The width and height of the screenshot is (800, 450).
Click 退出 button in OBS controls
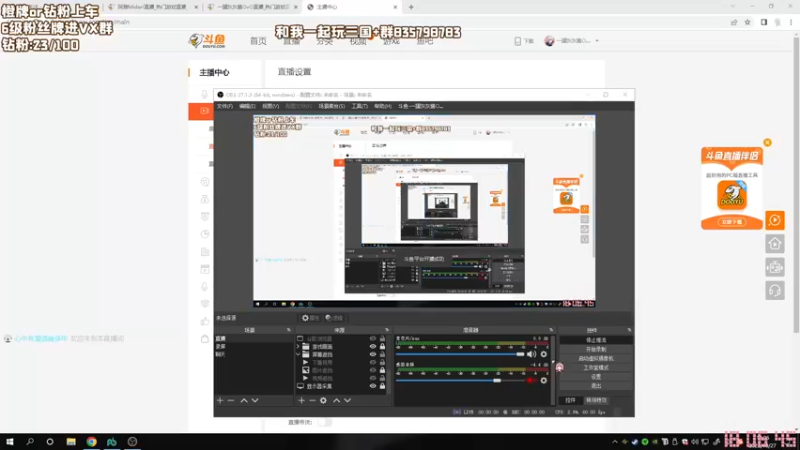coord(596,386)
